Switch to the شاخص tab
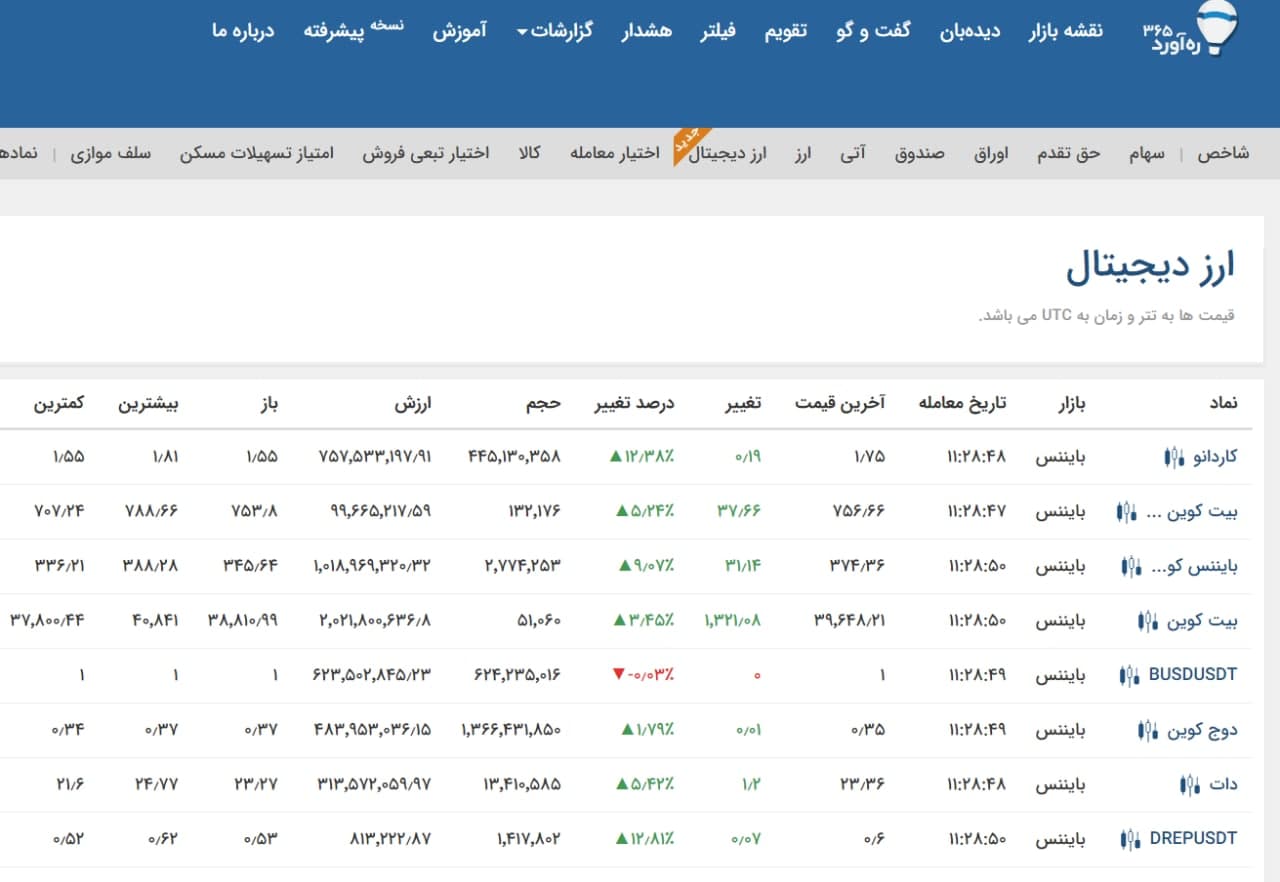Viewport: 1280px width, 882px height. 1223,154
